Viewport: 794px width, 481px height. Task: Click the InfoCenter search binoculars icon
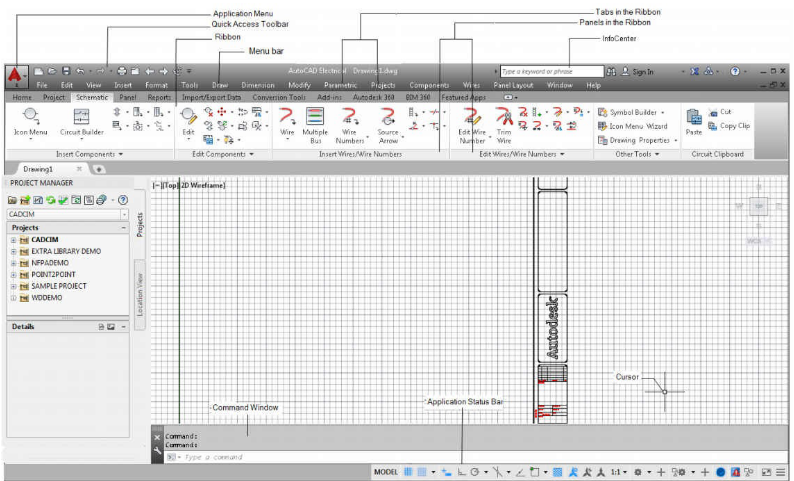(x=611, y=71)
